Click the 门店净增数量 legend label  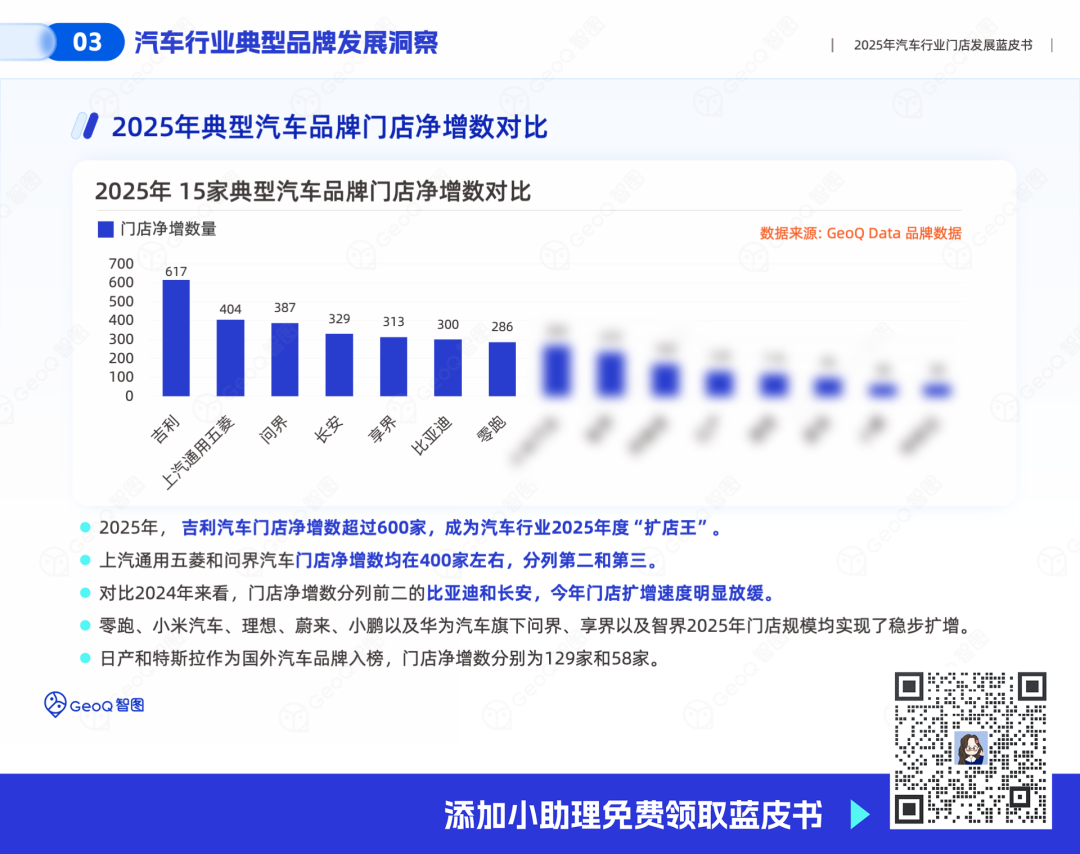(x=168, y=229)
